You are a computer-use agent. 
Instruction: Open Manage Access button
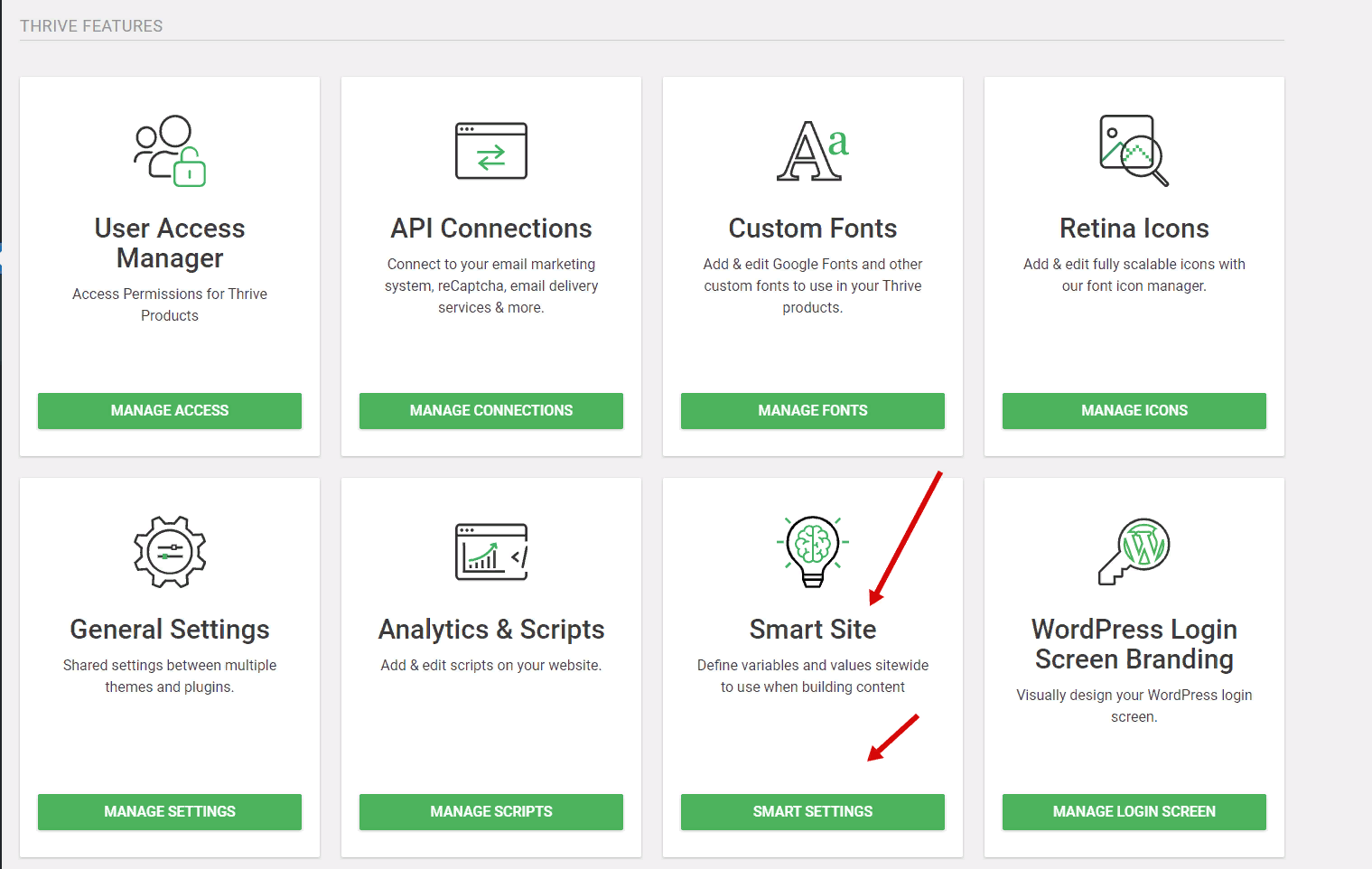pyautogui.click(x=170, y=411)
